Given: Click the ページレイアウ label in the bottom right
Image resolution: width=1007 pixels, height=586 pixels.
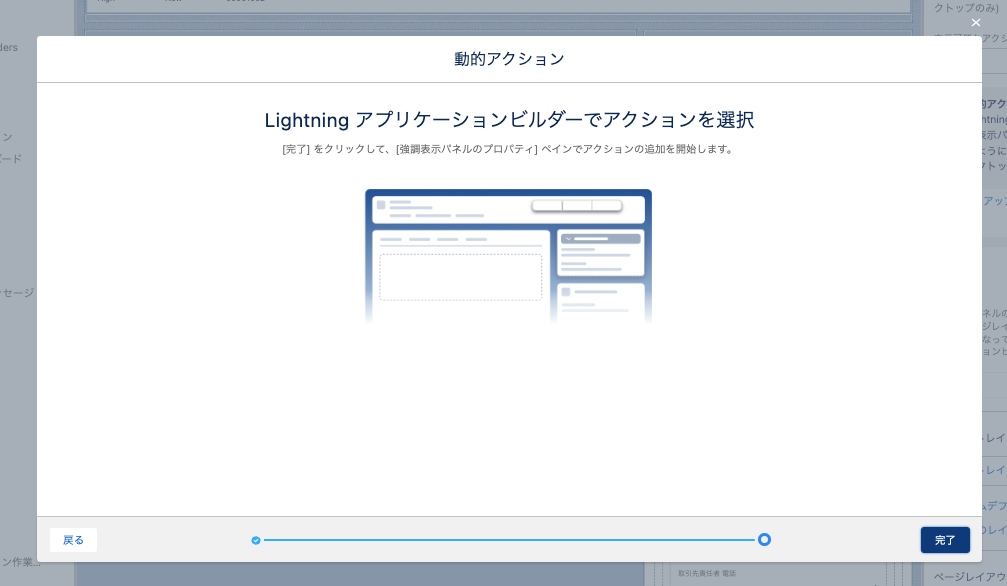Looking at the screenshot, I should tap(970, 578).
